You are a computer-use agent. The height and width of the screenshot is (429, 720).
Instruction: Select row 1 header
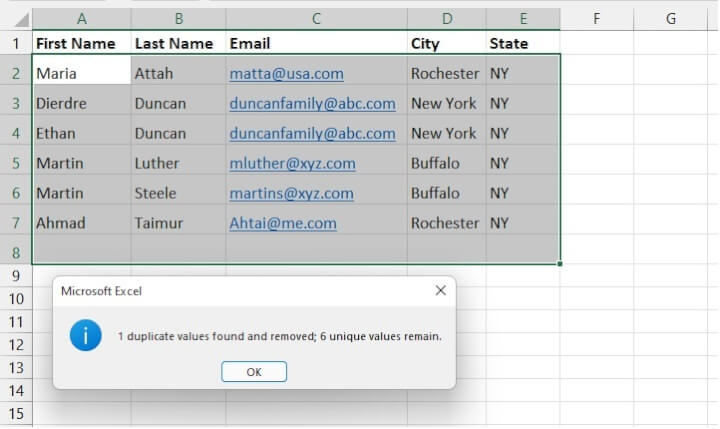pos(15,43)
